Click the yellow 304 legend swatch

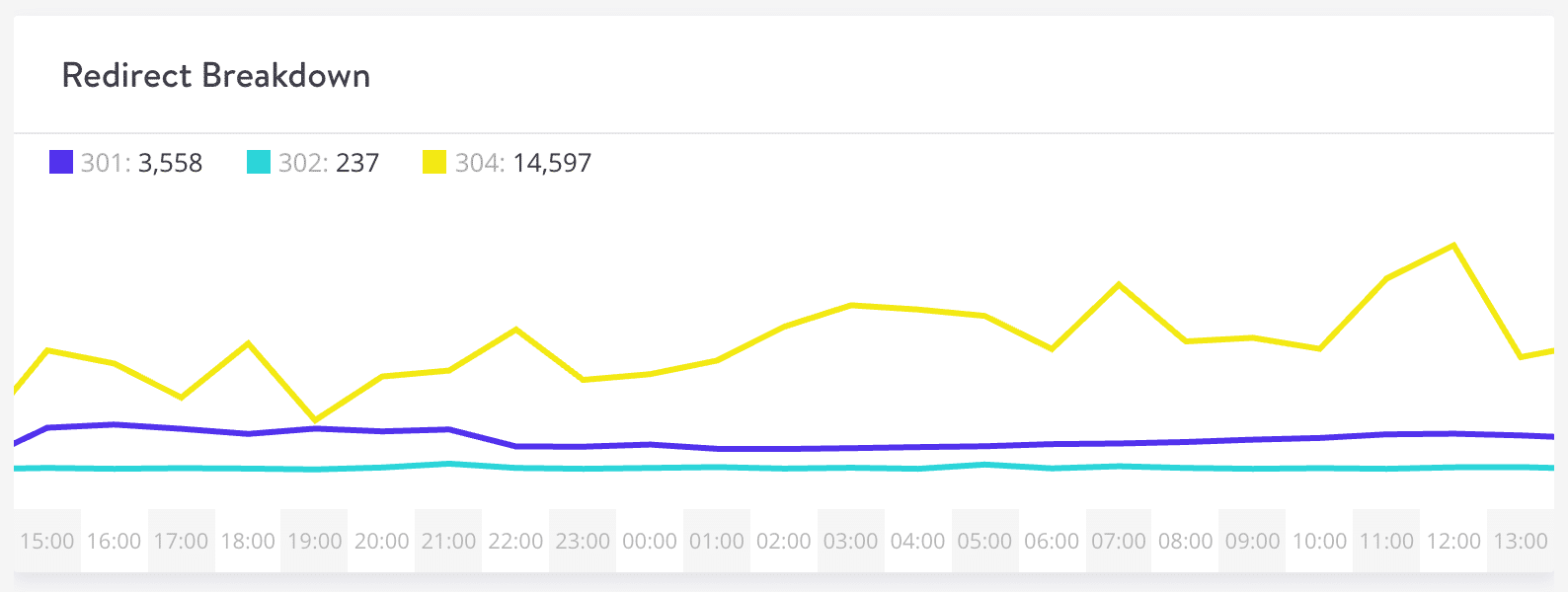tap(434, 162)
